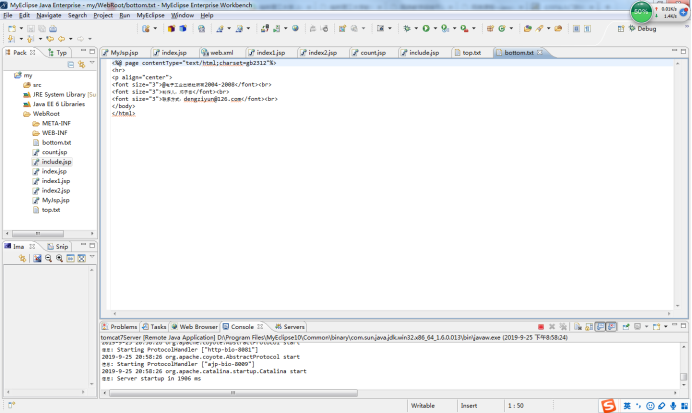692x413 pixels.
Task: Click the Console vertical scrollbar thumb
Action: (684, 377)
